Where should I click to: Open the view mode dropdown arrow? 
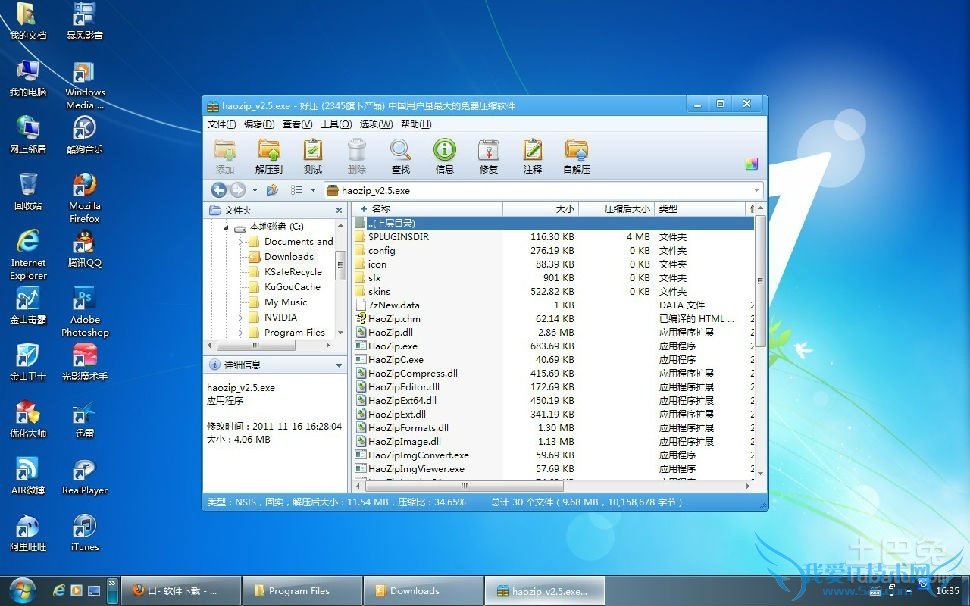[312, 190]
